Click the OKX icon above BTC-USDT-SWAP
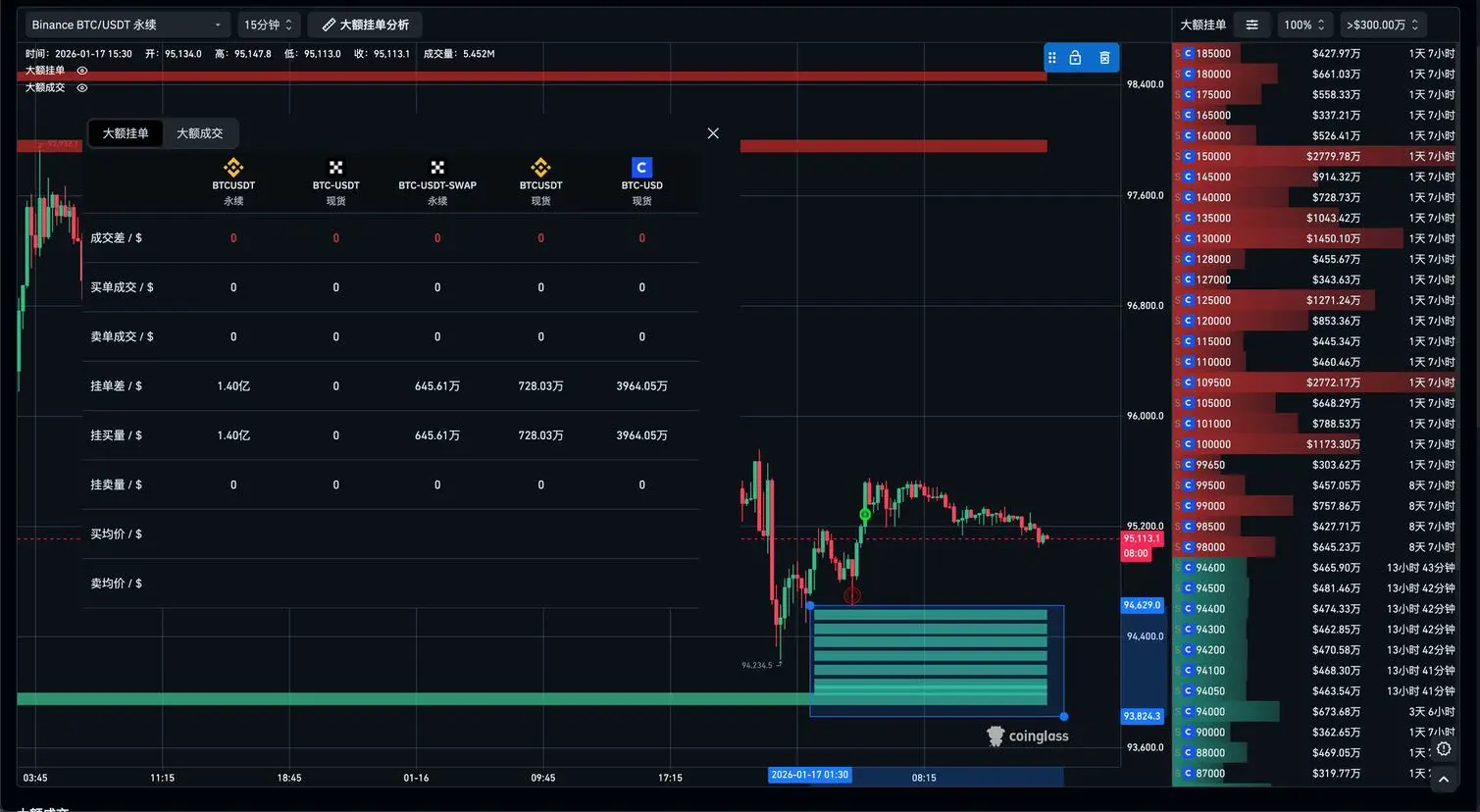 point(437,168)
